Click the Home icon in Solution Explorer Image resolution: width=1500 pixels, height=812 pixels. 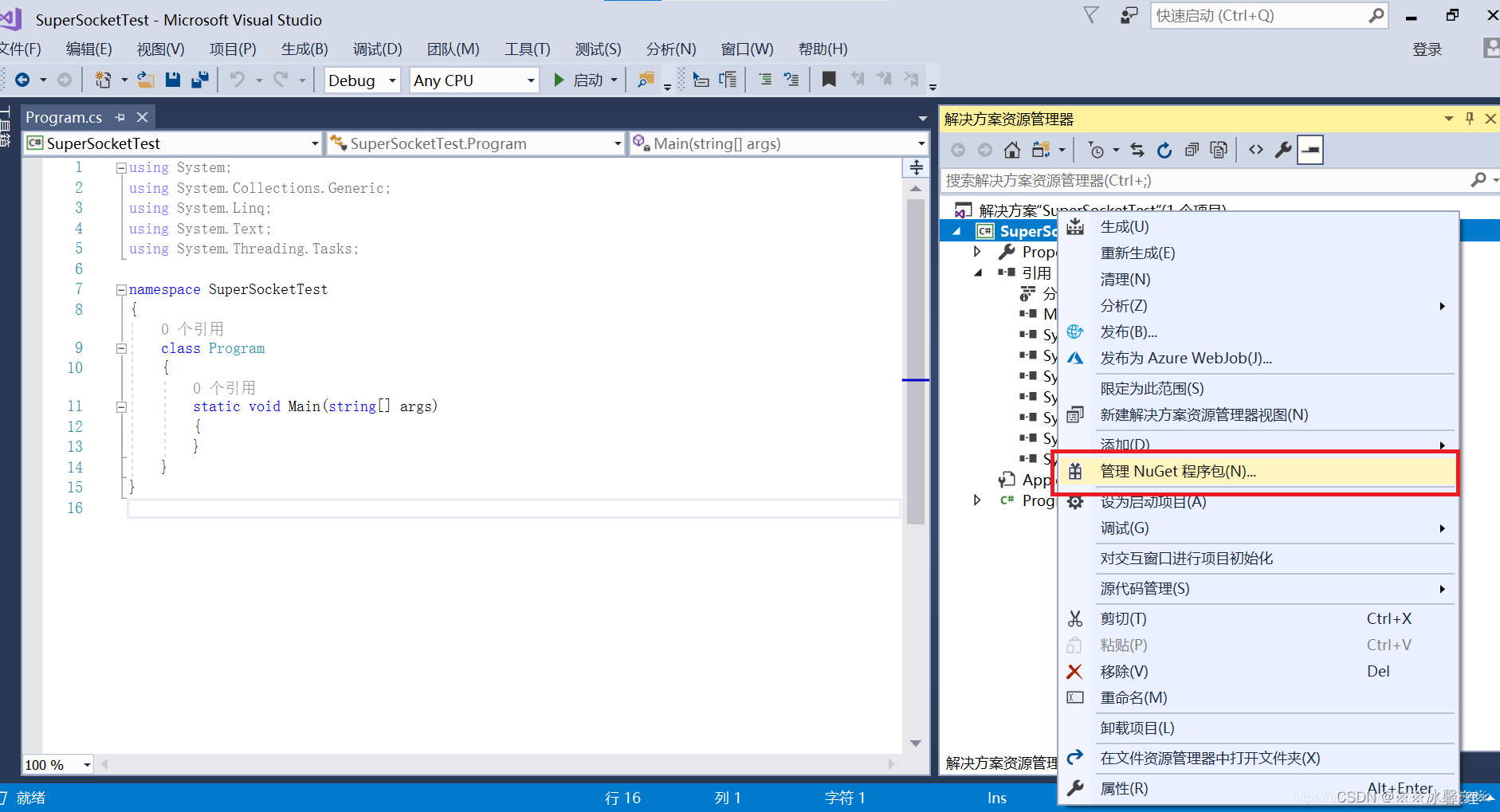point(1012,149)
